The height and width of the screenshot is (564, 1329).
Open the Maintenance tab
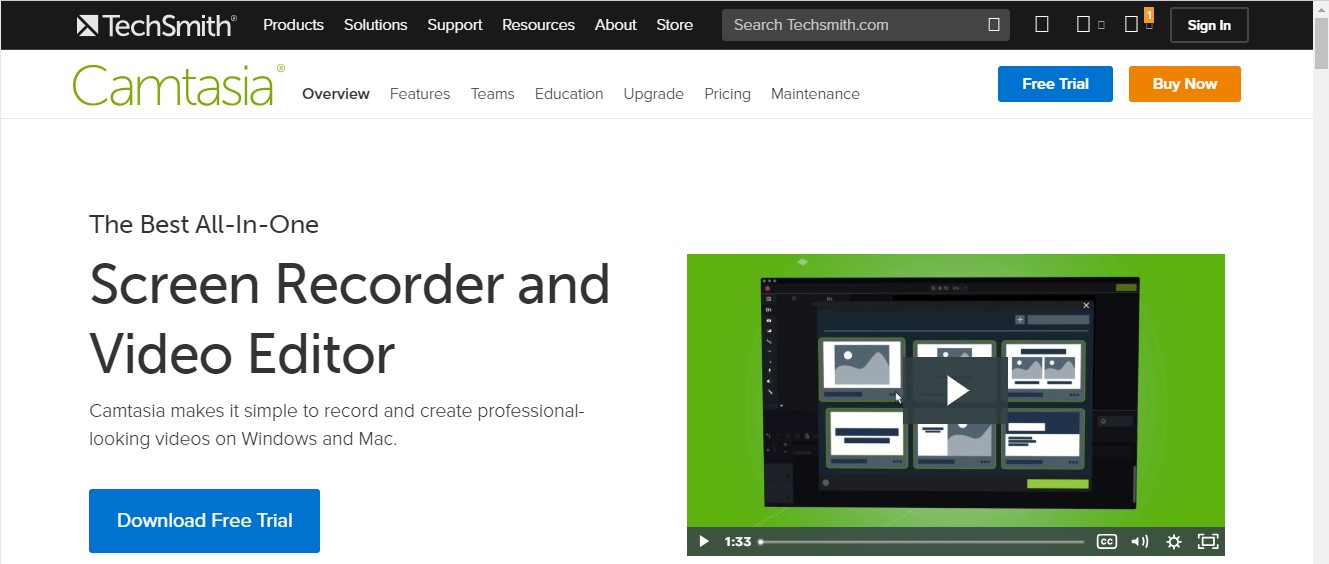tap(815, 94)
